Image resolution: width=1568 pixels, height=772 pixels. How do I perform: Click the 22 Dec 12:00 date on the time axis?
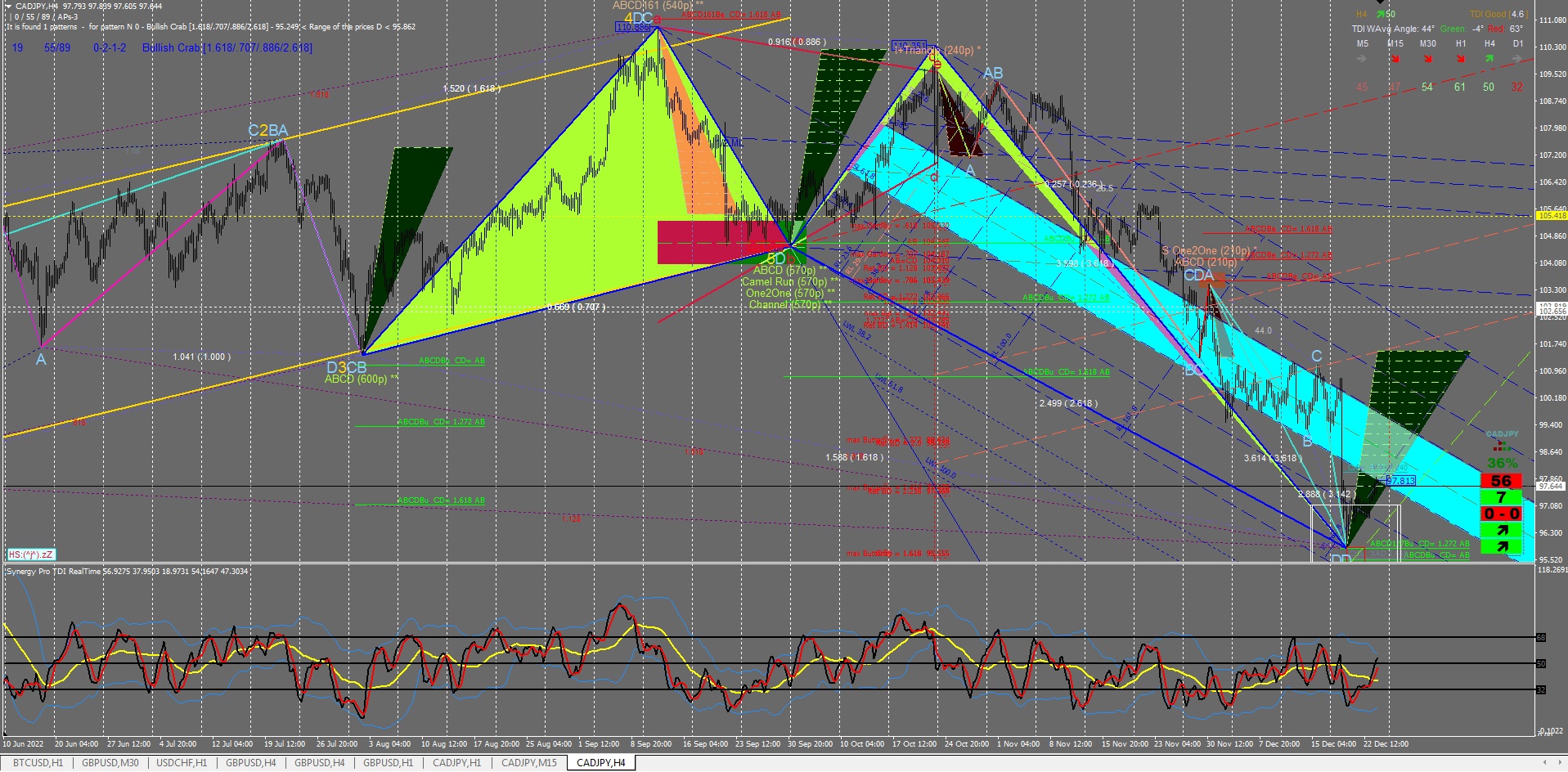tap(1386, 744)
